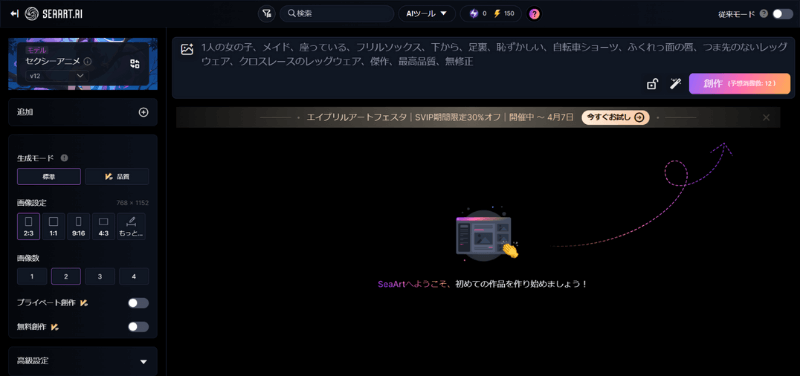Expand the 高級設定 section
This screenshot has width=800, height=376.
83,361
